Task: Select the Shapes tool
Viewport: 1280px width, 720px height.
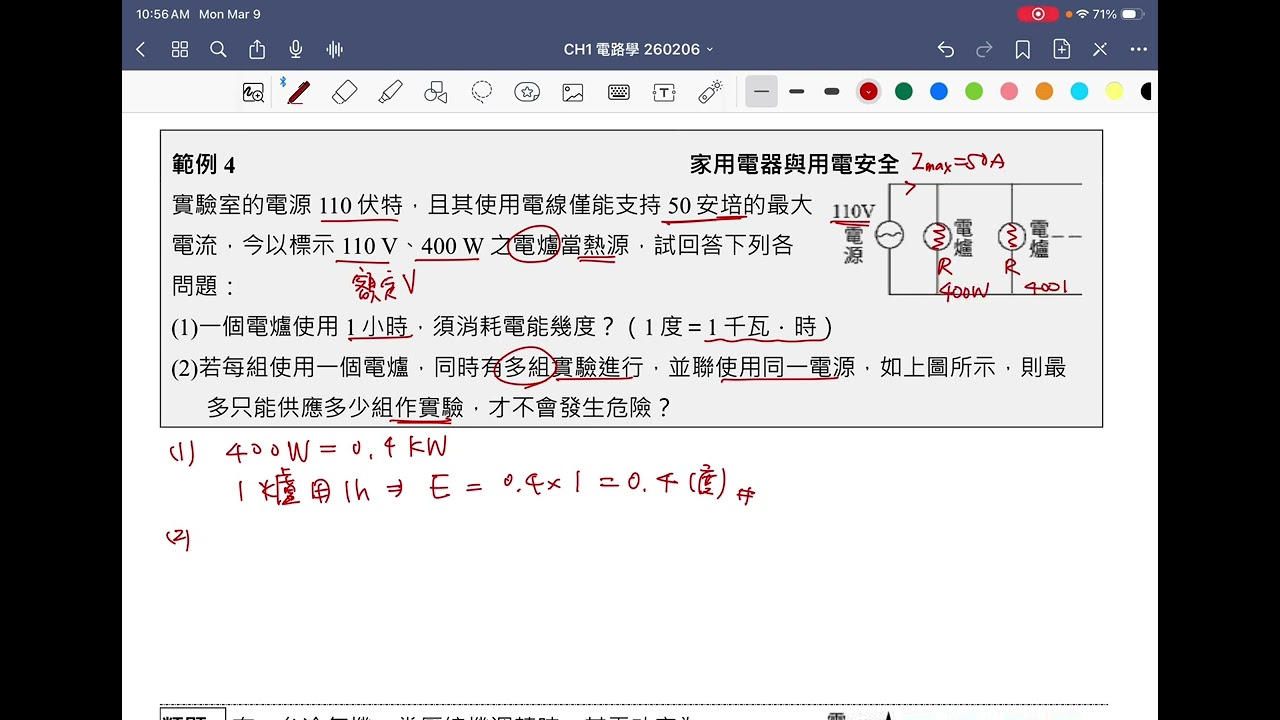Action: [436, 92]
